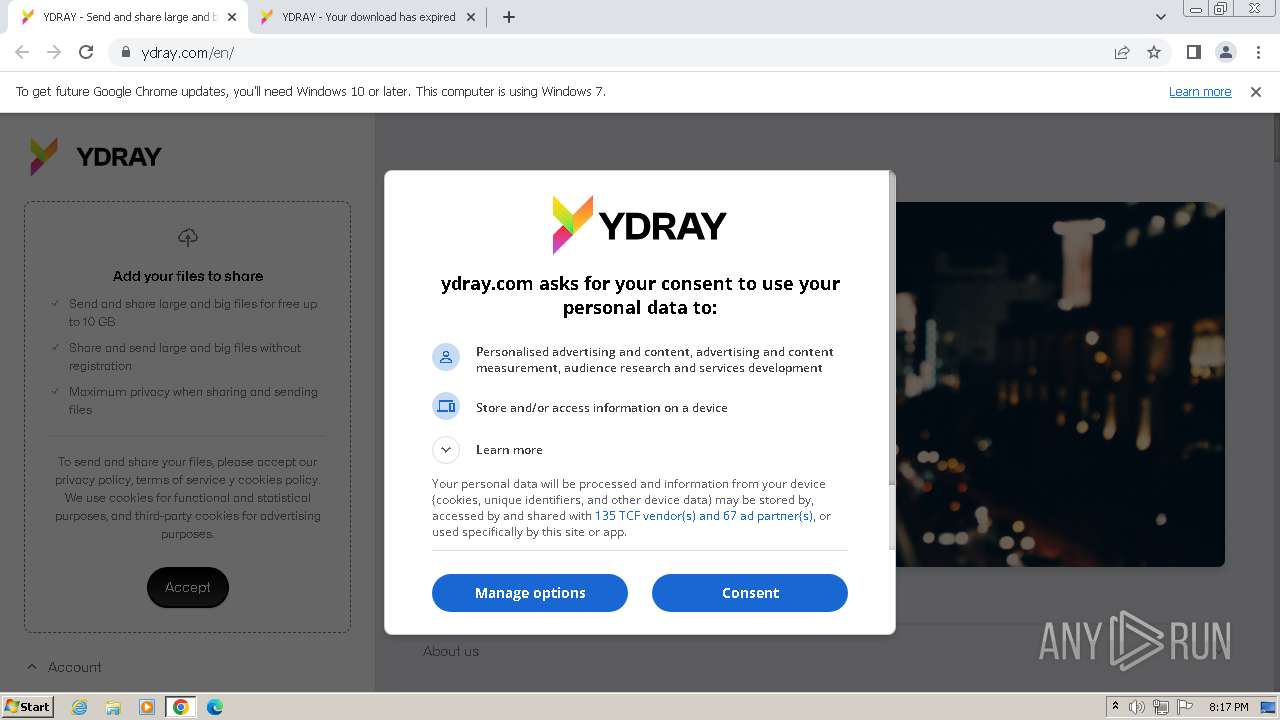Screen dimensions: 1280x720
Task: Show hidden system tray icons
Action: tap(1115, 707)
